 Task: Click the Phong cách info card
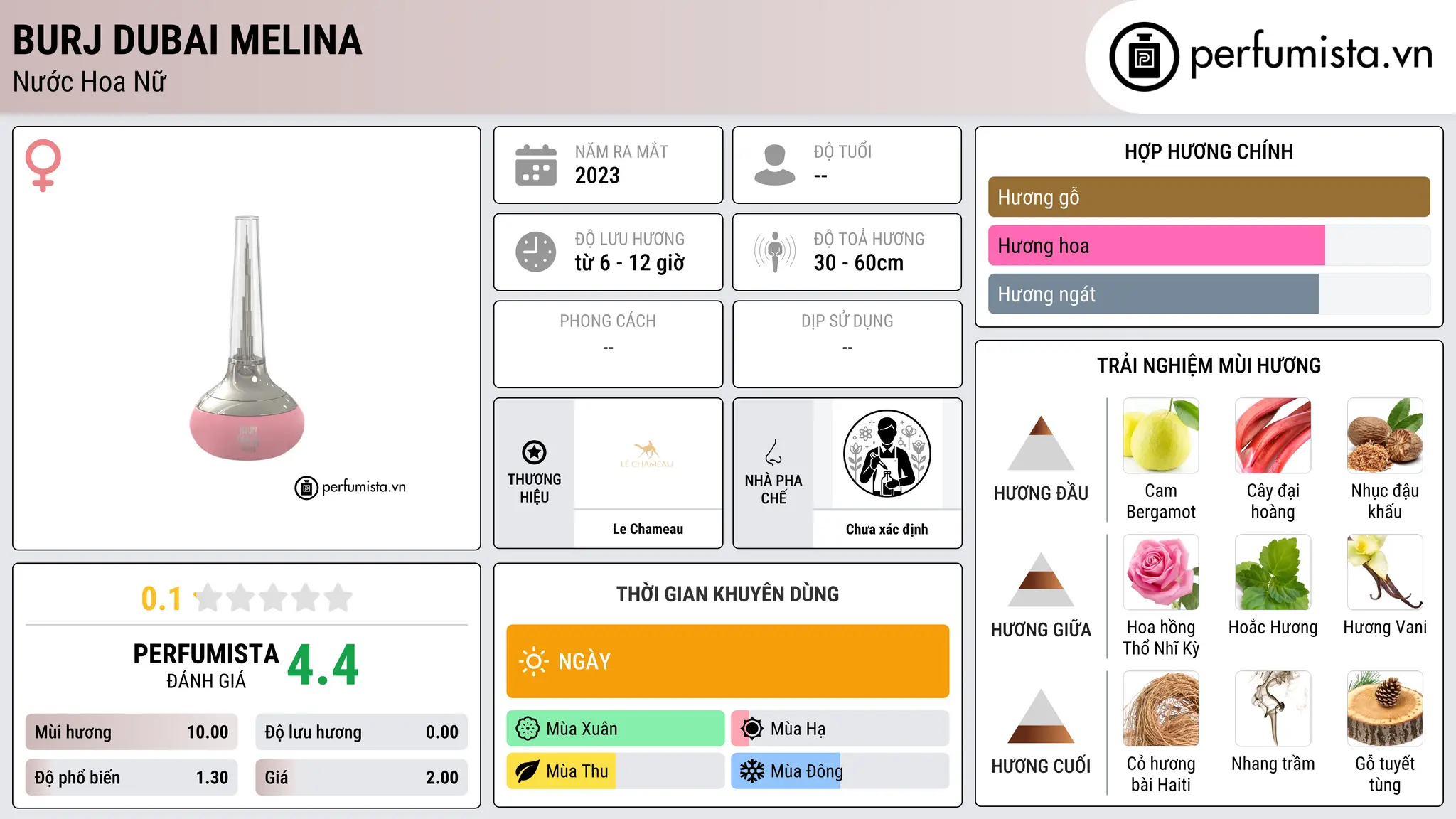click(608, 344)
